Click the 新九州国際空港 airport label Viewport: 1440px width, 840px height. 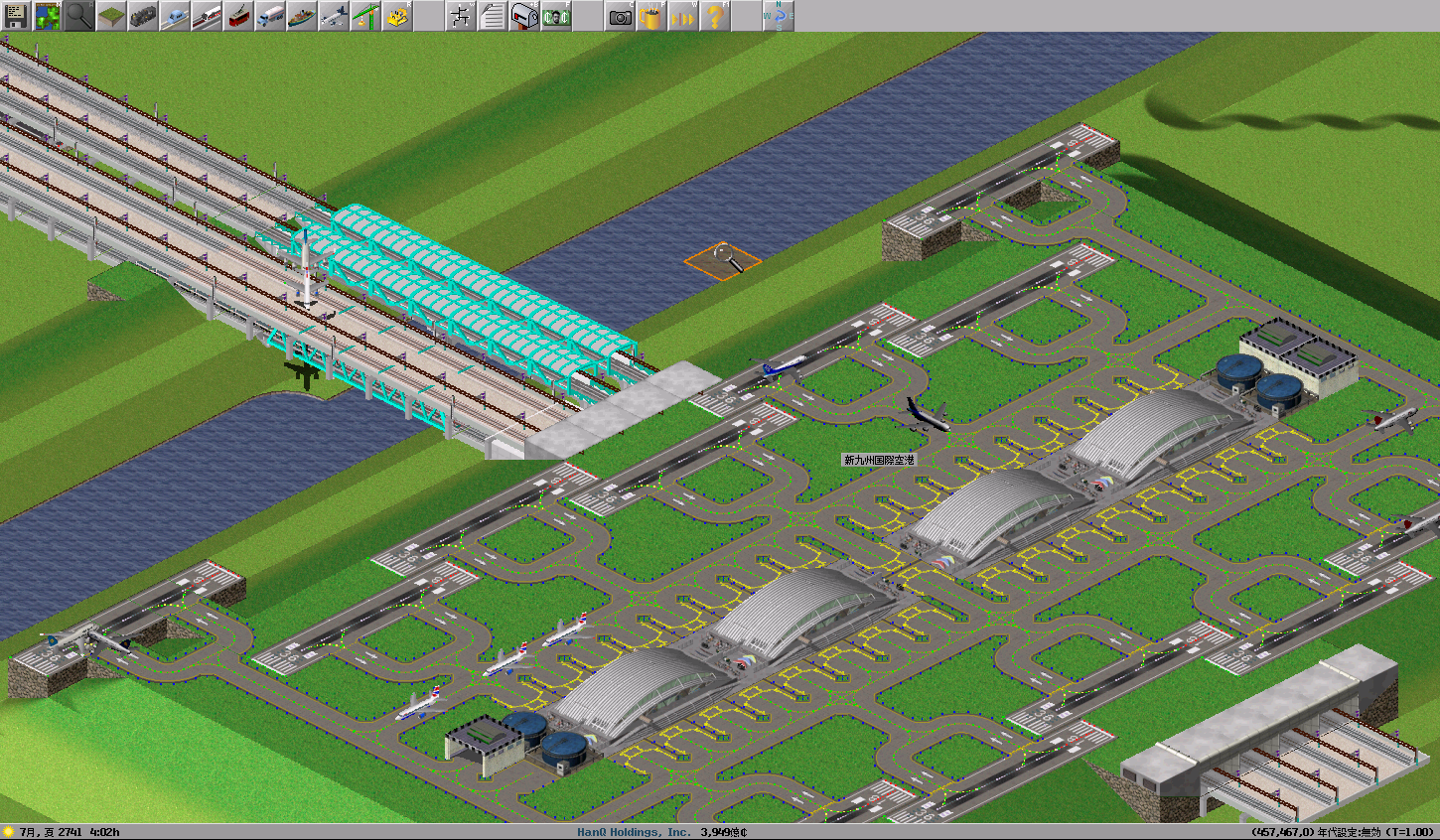pos(879,460)
